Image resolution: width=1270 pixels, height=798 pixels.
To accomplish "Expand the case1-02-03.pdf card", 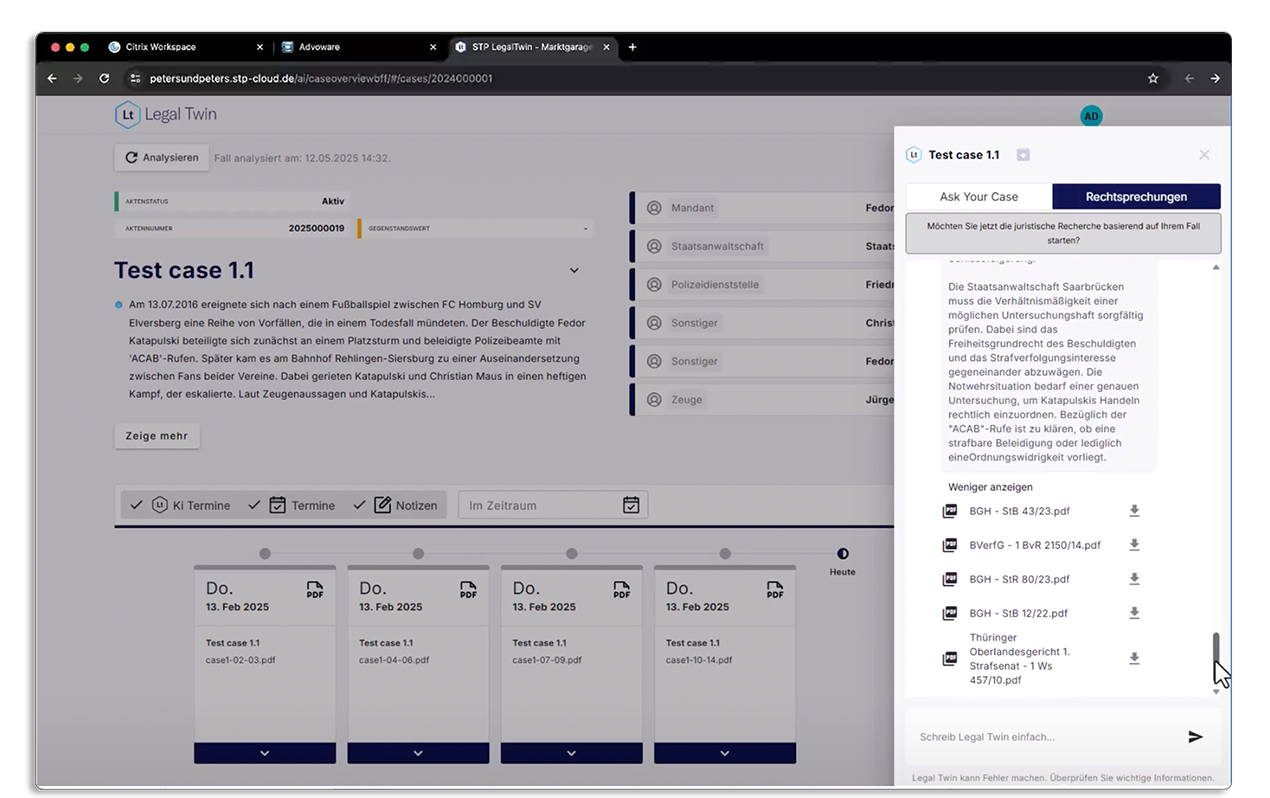I will (x=264, y=753).
